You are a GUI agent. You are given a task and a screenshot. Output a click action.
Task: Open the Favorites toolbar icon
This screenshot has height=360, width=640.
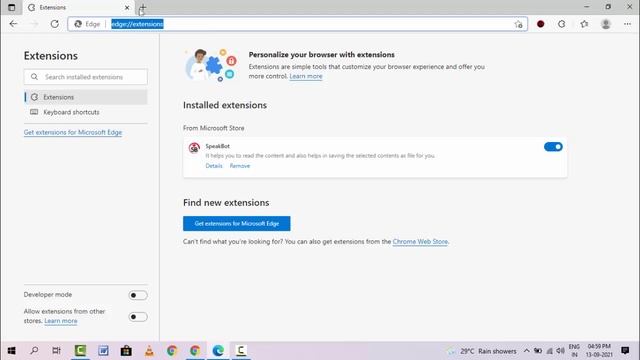584,24
